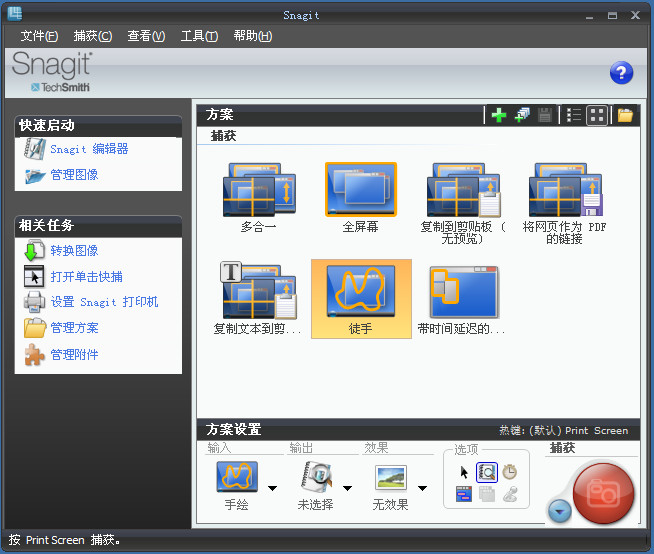Viewport: 654px width, 554px height.
Task: Close the Snagit window
Action: click(635, 15)
